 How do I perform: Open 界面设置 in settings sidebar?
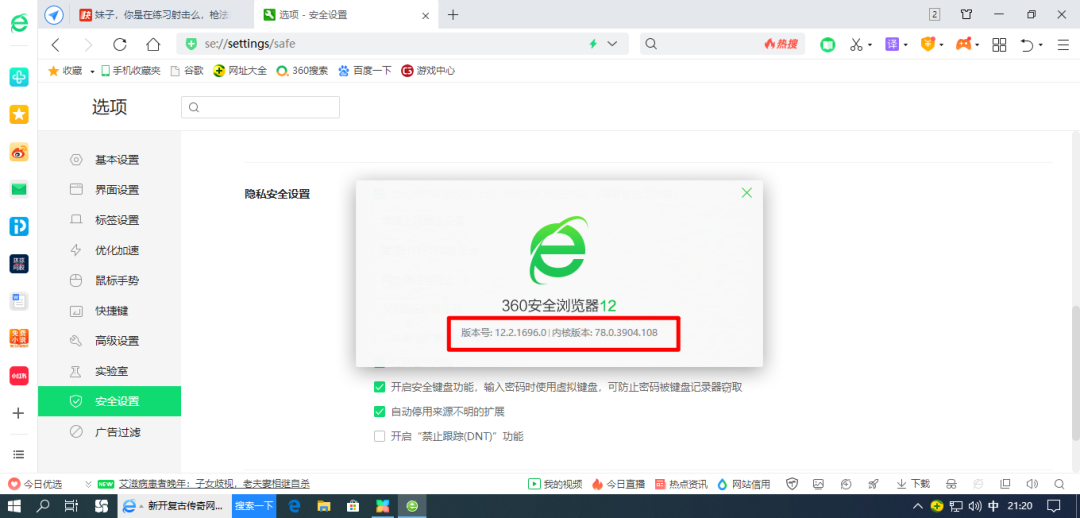click(x=110, y=190)
